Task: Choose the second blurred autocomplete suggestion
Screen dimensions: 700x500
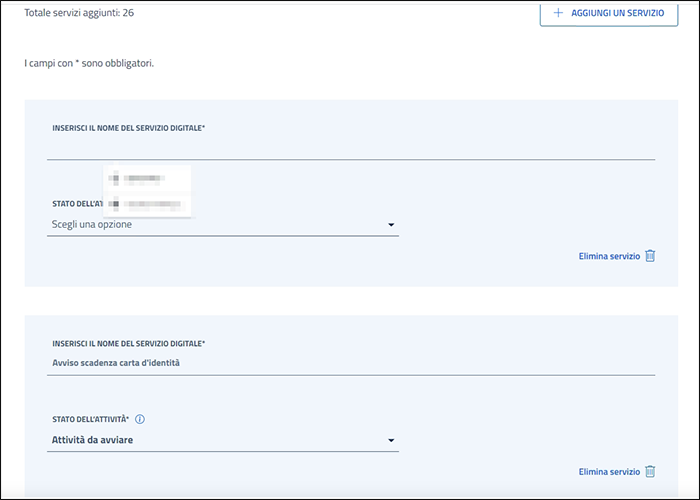Action: (x=146, y=205)
